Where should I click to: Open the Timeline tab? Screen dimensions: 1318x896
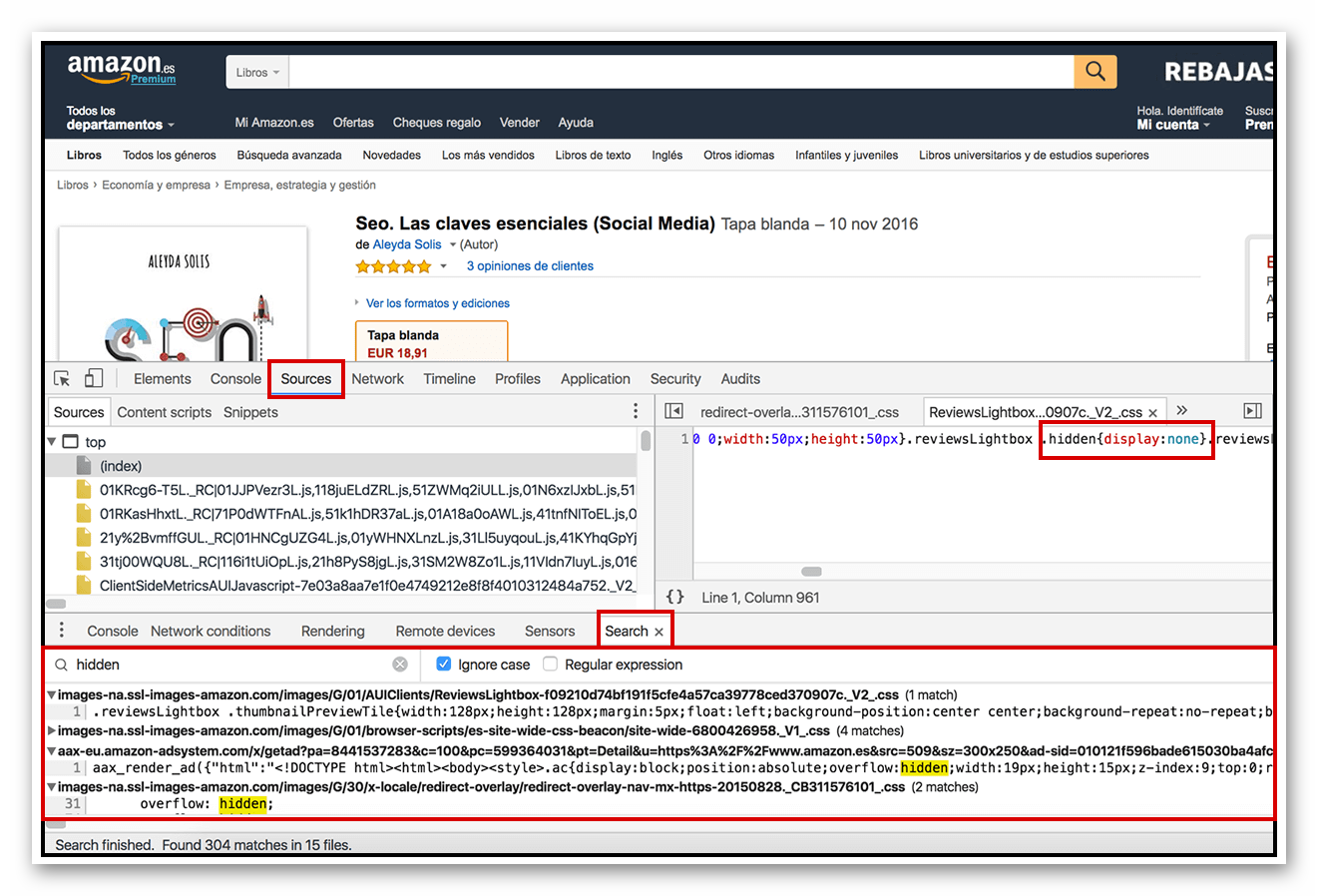449,379
